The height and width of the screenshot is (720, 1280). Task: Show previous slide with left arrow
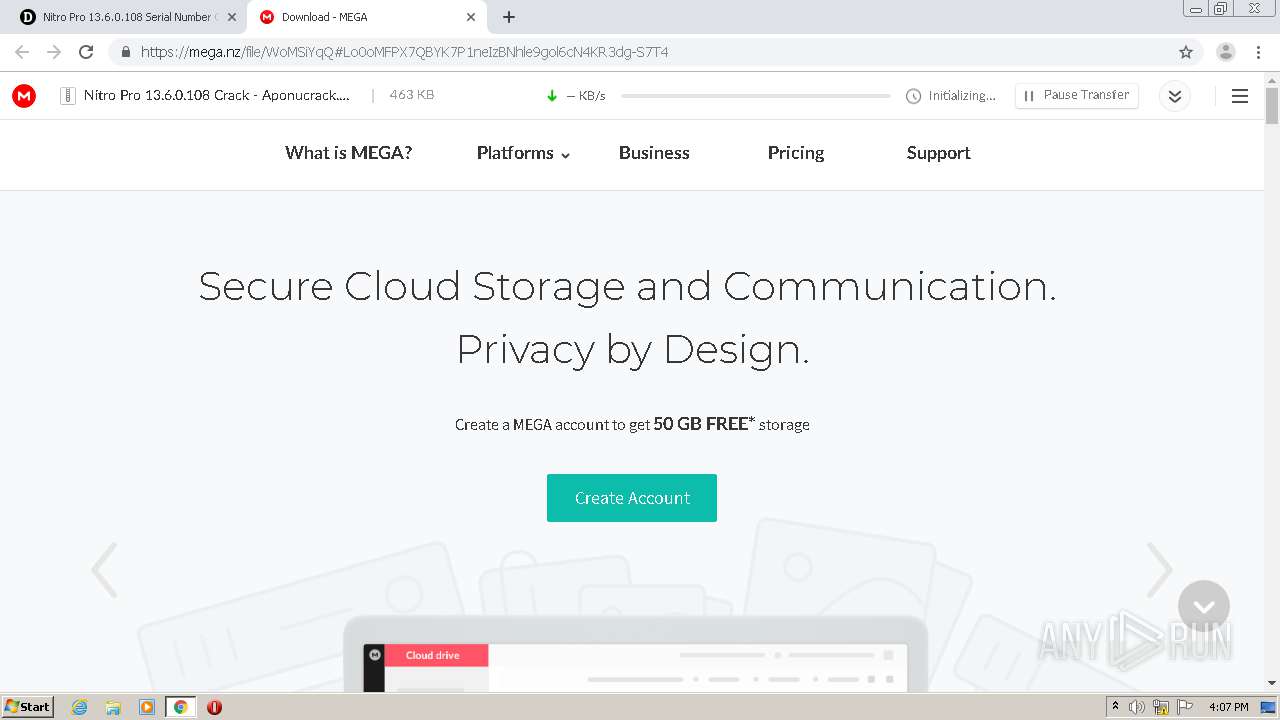click(x=104, y=570)
